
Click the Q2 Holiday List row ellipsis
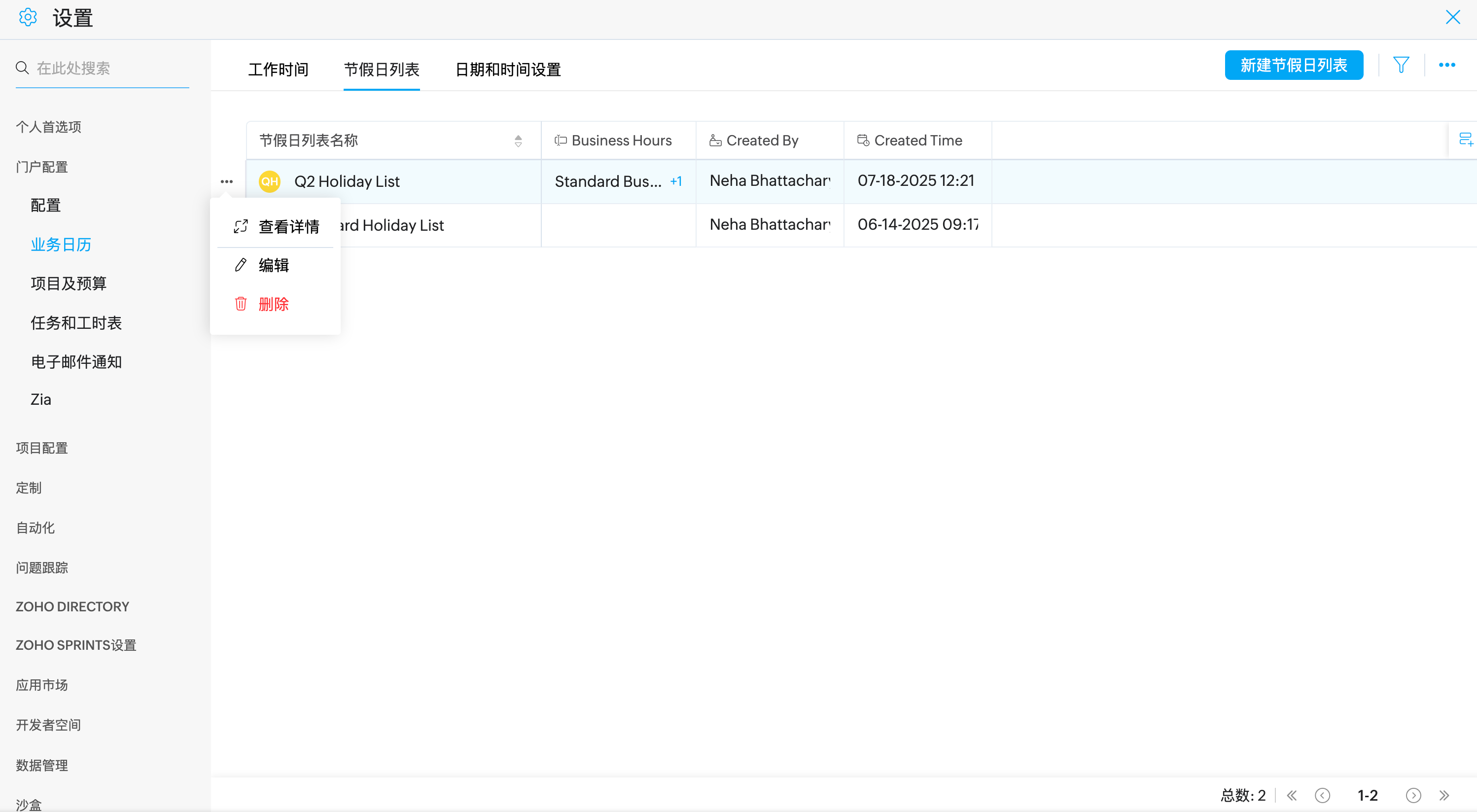226,181
